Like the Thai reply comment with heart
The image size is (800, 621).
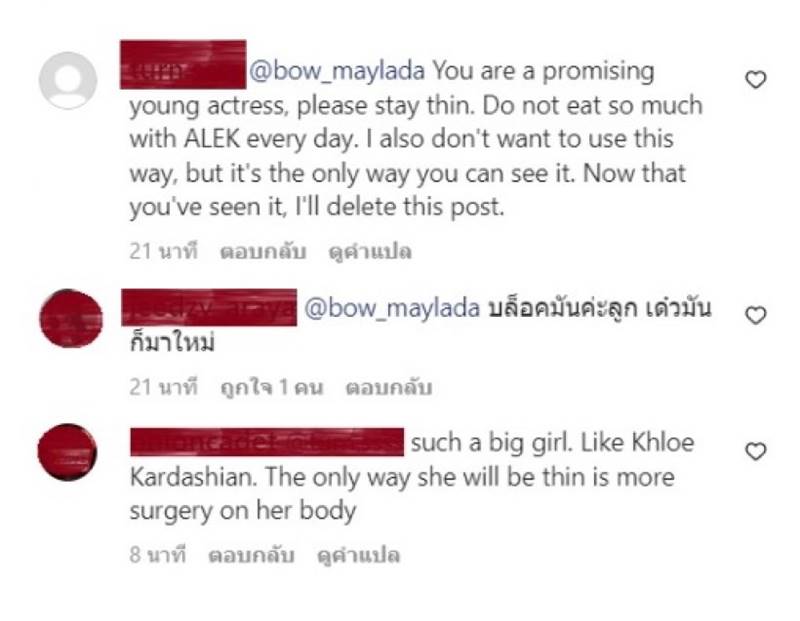pos(756,315)
